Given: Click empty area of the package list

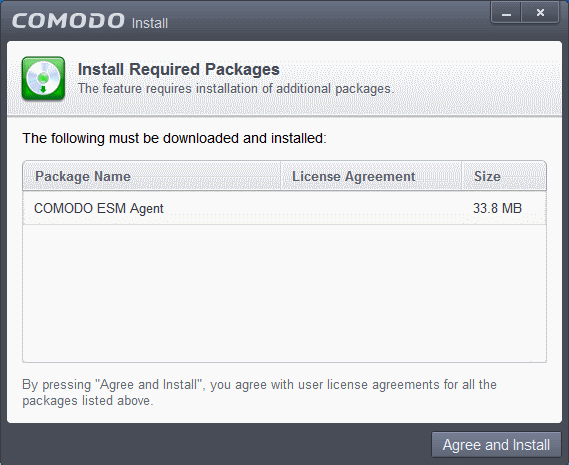Looking at the screenshot, I should 284,293.
